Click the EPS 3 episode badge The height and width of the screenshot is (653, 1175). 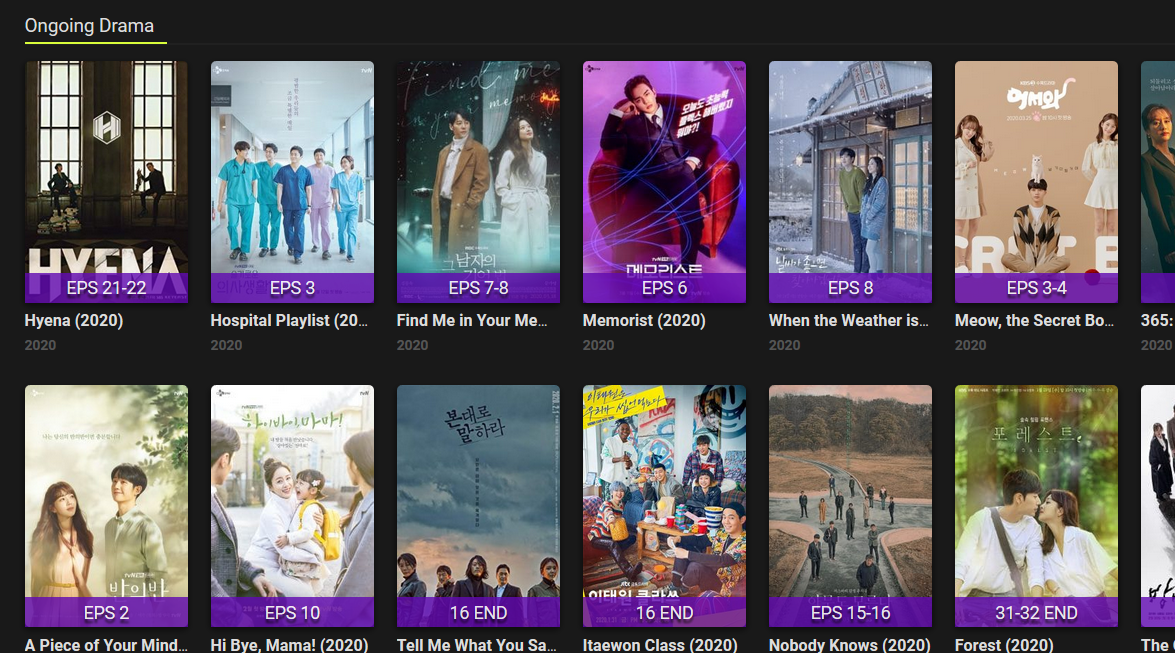coord(292,288)
